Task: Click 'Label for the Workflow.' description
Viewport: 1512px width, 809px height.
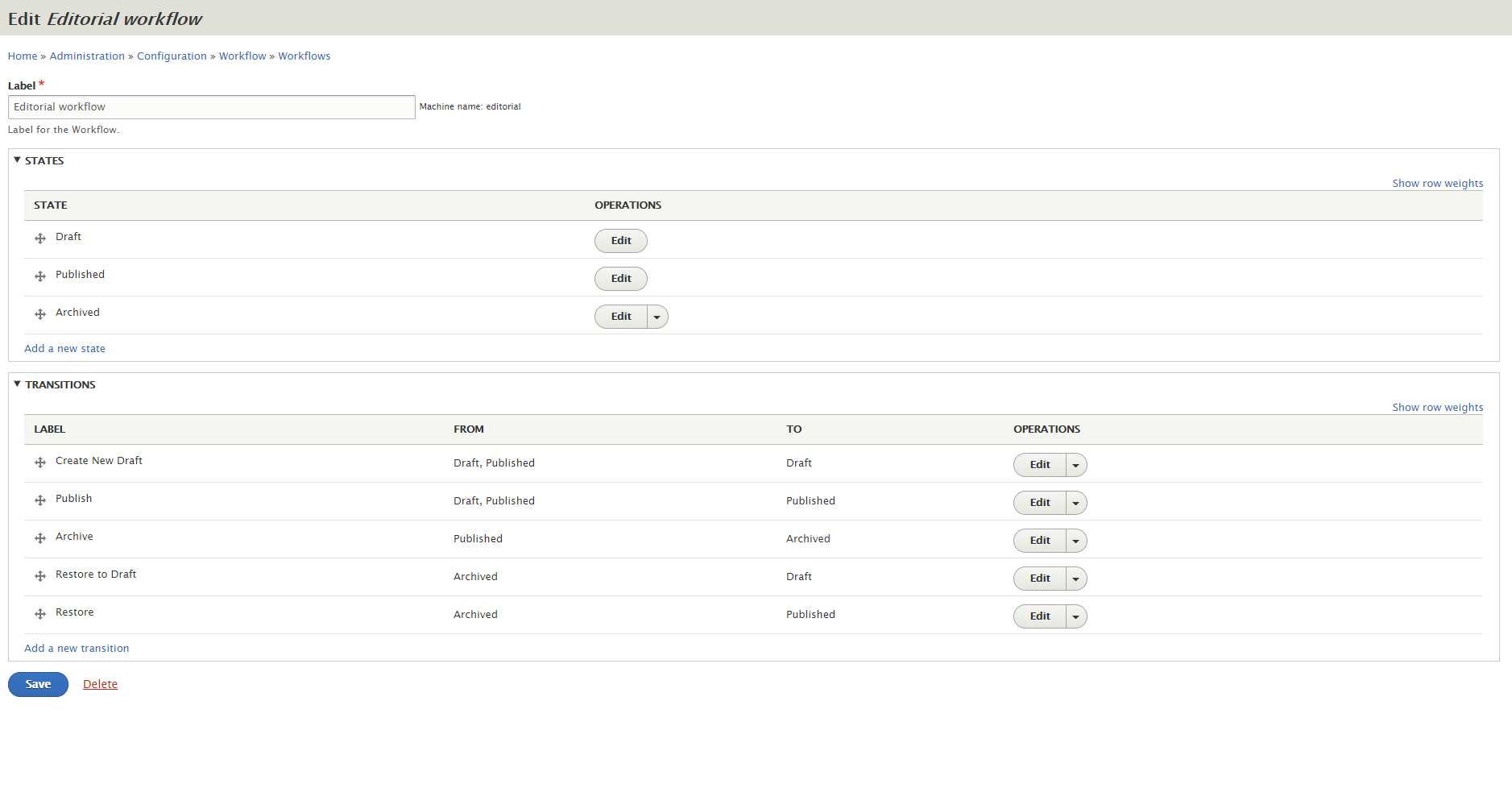Action: [x=64, y=130]
